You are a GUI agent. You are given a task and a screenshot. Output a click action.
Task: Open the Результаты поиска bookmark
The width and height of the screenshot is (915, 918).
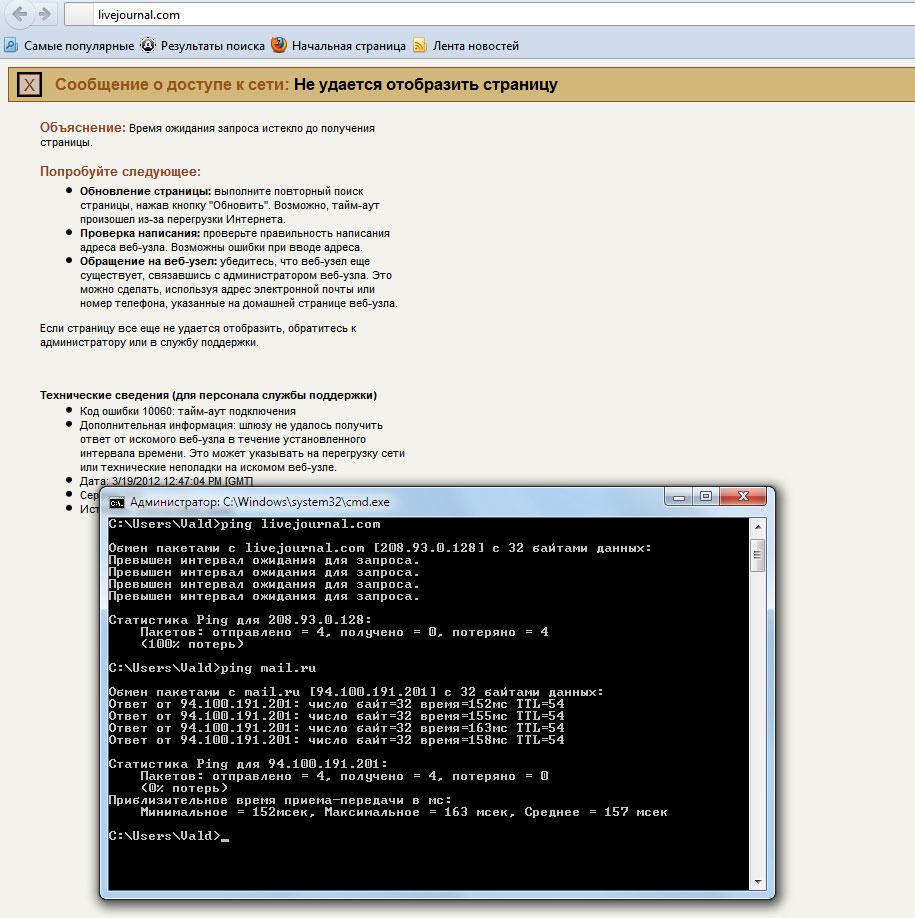pyautogui.click(x=203, y=46)
